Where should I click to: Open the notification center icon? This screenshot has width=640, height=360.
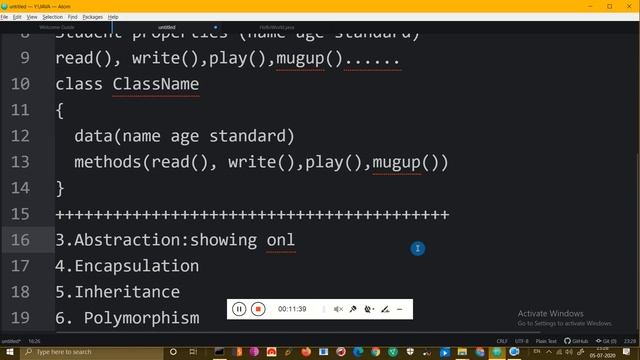tap(627, 352)
